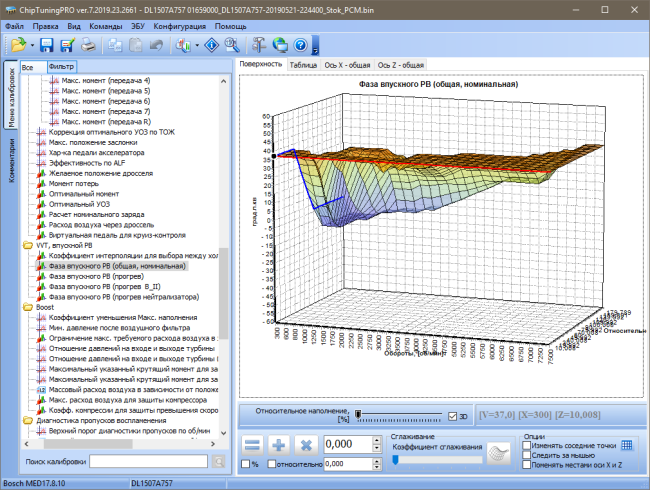
Task: Toggle the 3D checkbox
Action: (x=453, y=417)
